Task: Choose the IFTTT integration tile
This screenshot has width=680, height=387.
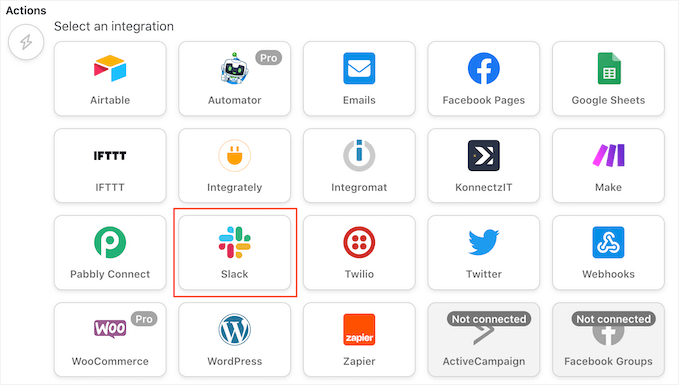Action: pos(110,166)
